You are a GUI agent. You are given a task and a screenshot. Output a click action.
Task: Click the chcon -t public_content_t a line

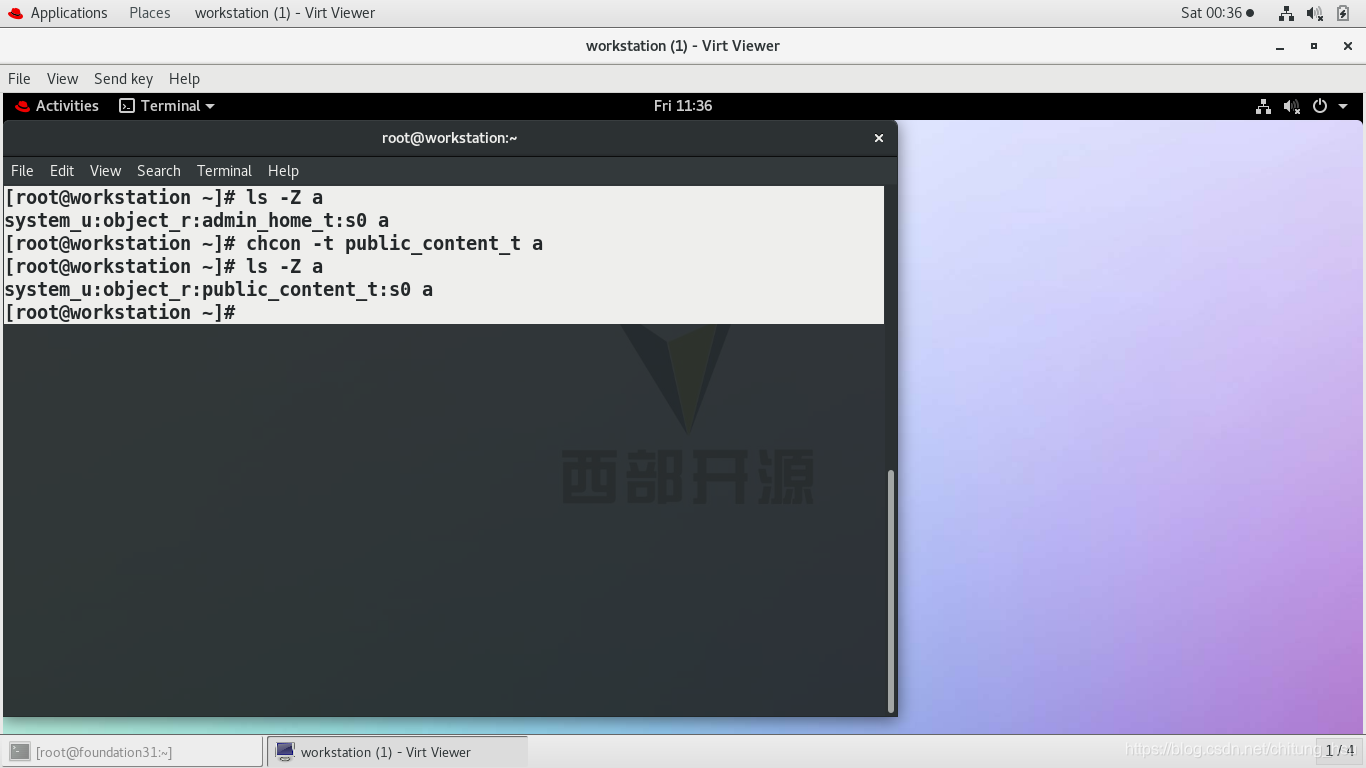273,244
